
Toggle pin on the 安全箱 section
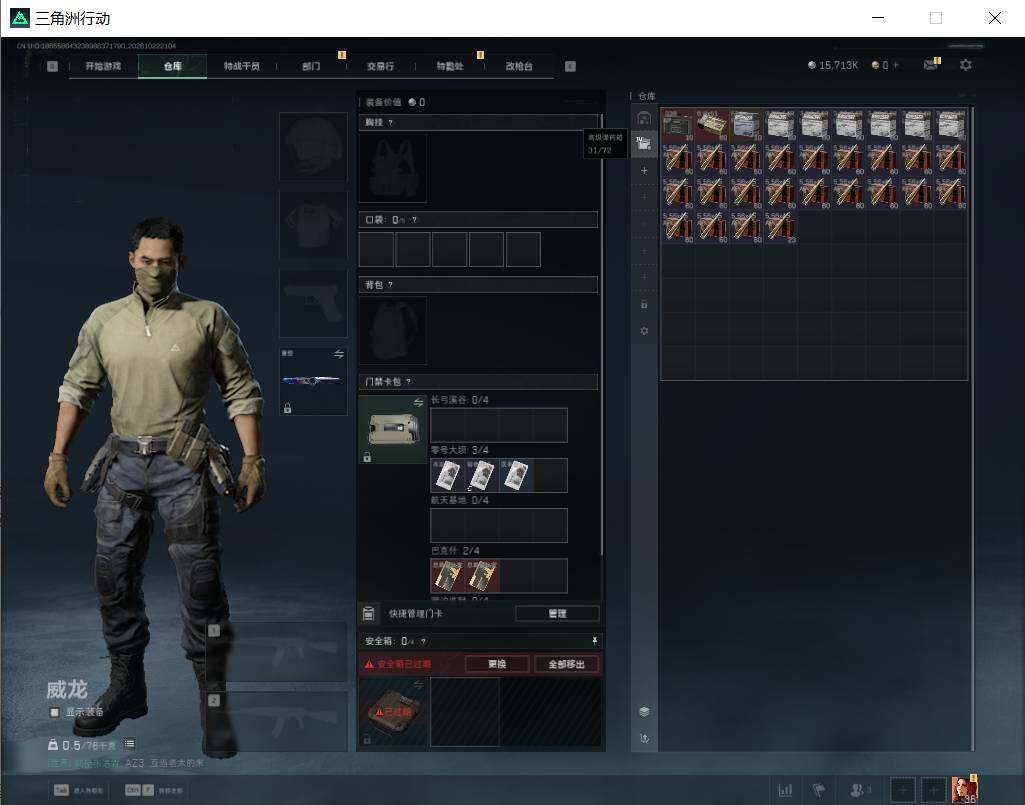click(594, 641)
